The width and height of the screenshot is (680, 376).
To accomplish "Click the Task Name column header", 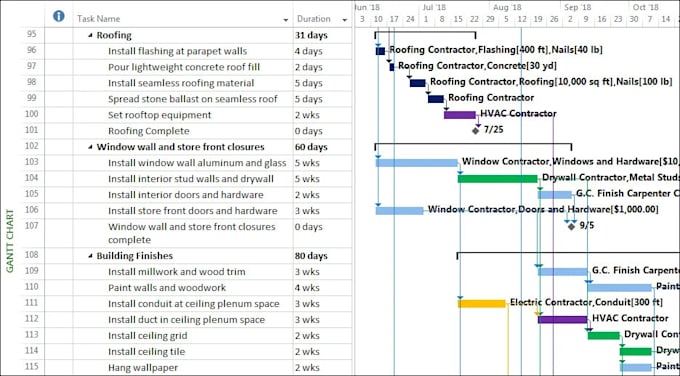I will coord(98,19).
